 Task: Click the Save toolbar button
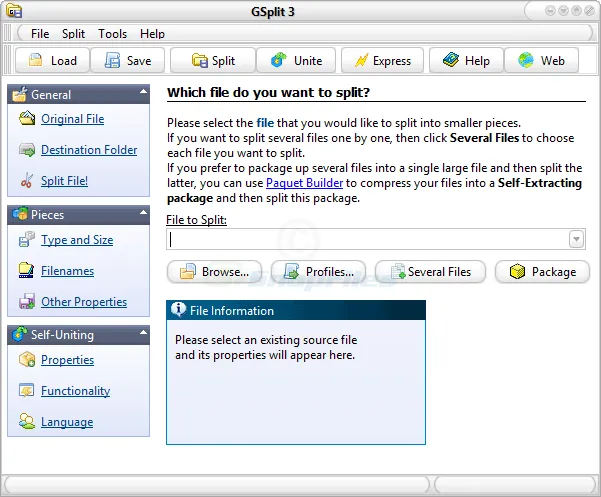(128, 61)
